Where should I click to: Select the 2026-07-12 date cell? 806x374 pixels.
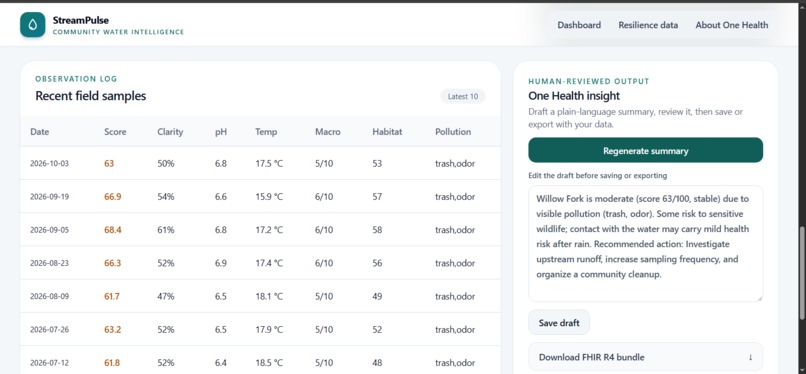(x=49, y=363)
